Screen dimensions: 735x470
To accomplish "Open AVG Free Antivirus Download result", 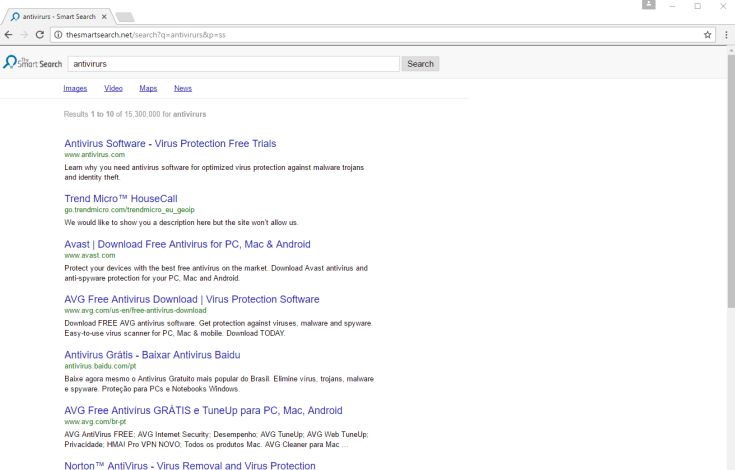I will click(192, 299).
